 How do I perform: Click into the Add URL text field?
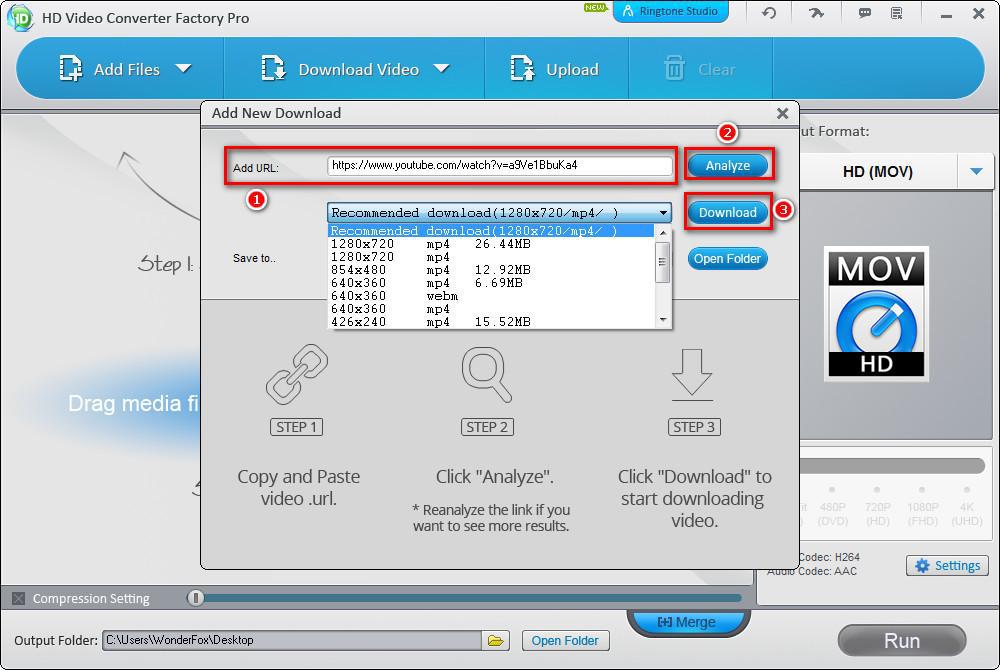click(500, 165)
